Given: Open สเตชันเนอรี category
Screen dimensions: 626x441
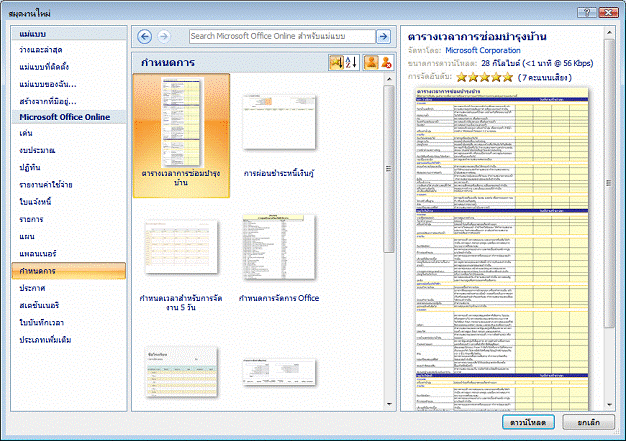Looking at the screenshot, I should 39,305.
